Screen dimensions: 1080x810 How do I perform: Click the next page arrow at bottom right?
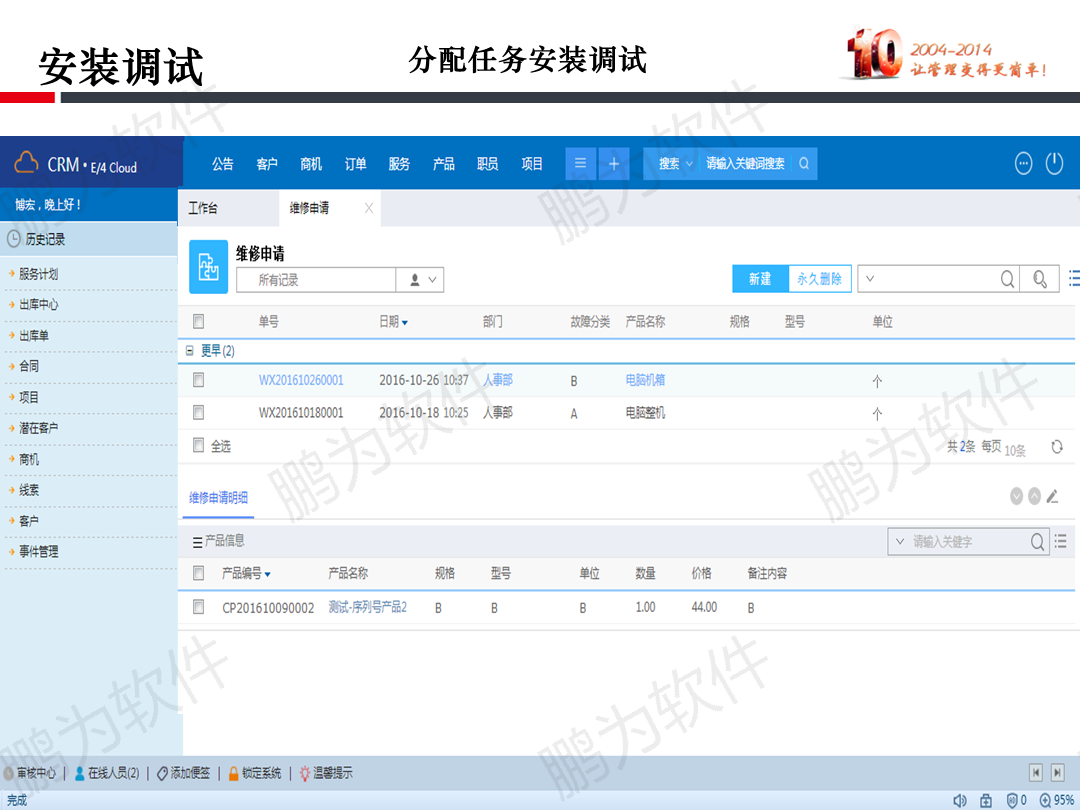1057,773
